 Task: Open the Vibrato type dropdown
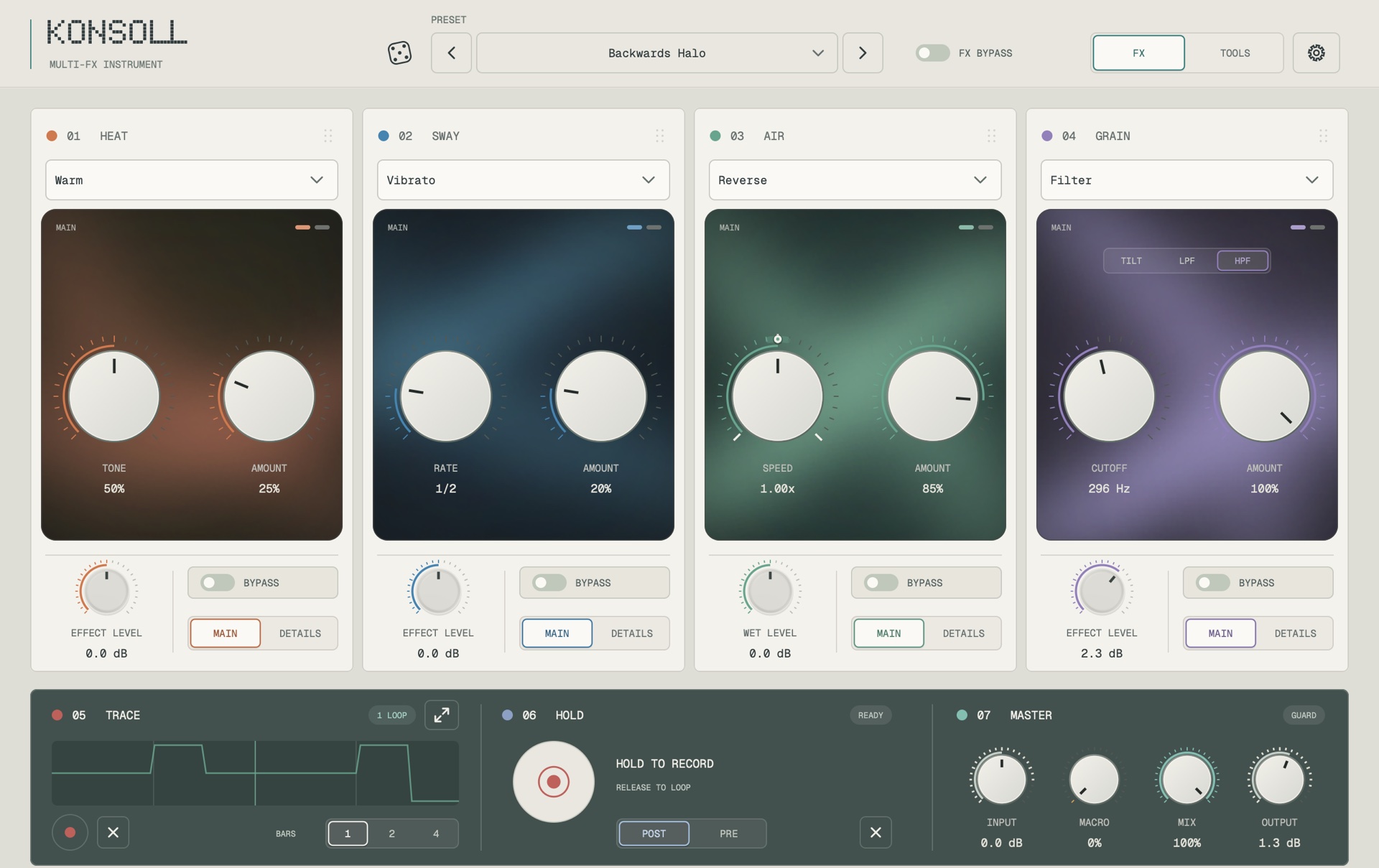(523, 179)
